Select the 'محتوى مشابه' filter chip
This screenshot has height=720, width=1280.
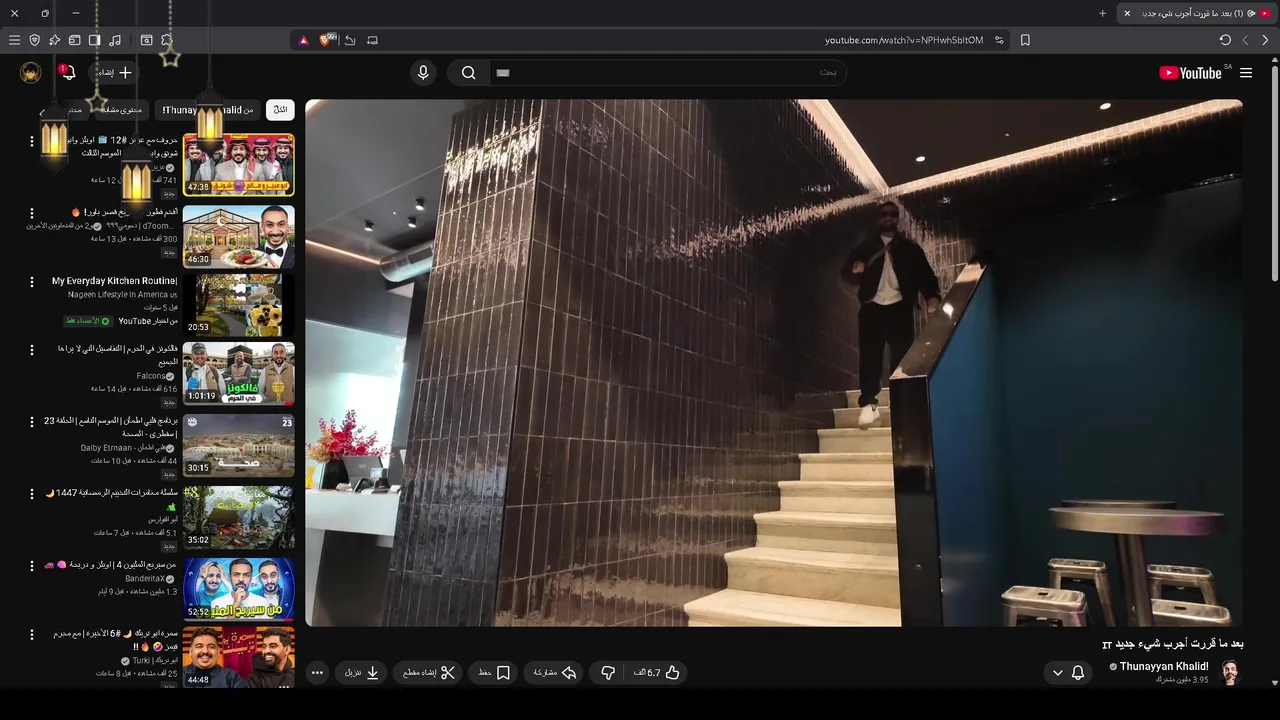122,109
